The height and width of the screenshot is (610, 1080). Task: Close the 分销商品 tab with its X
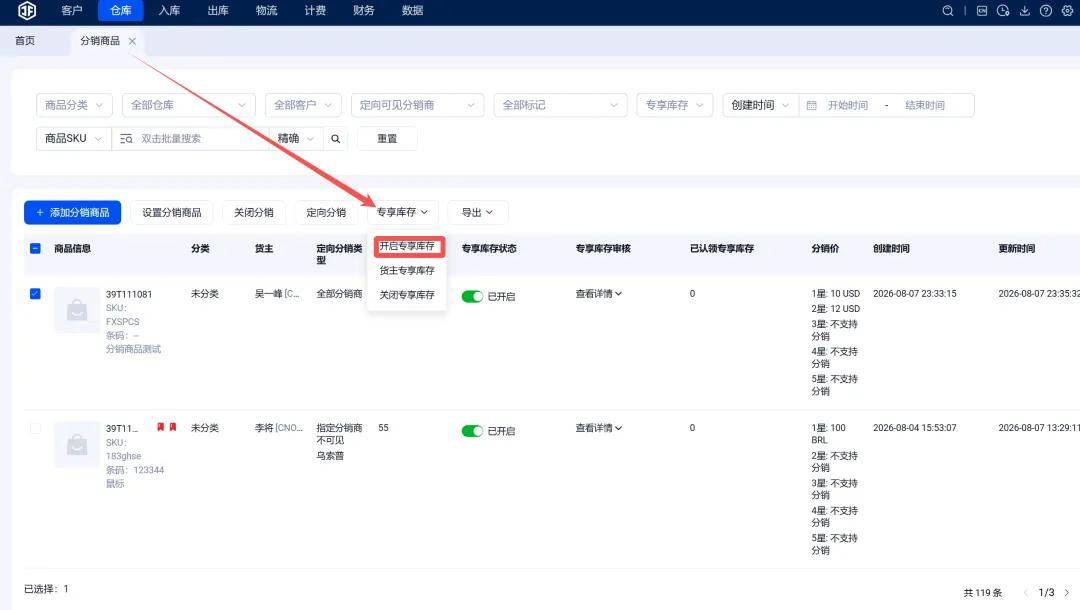point(132,41)
